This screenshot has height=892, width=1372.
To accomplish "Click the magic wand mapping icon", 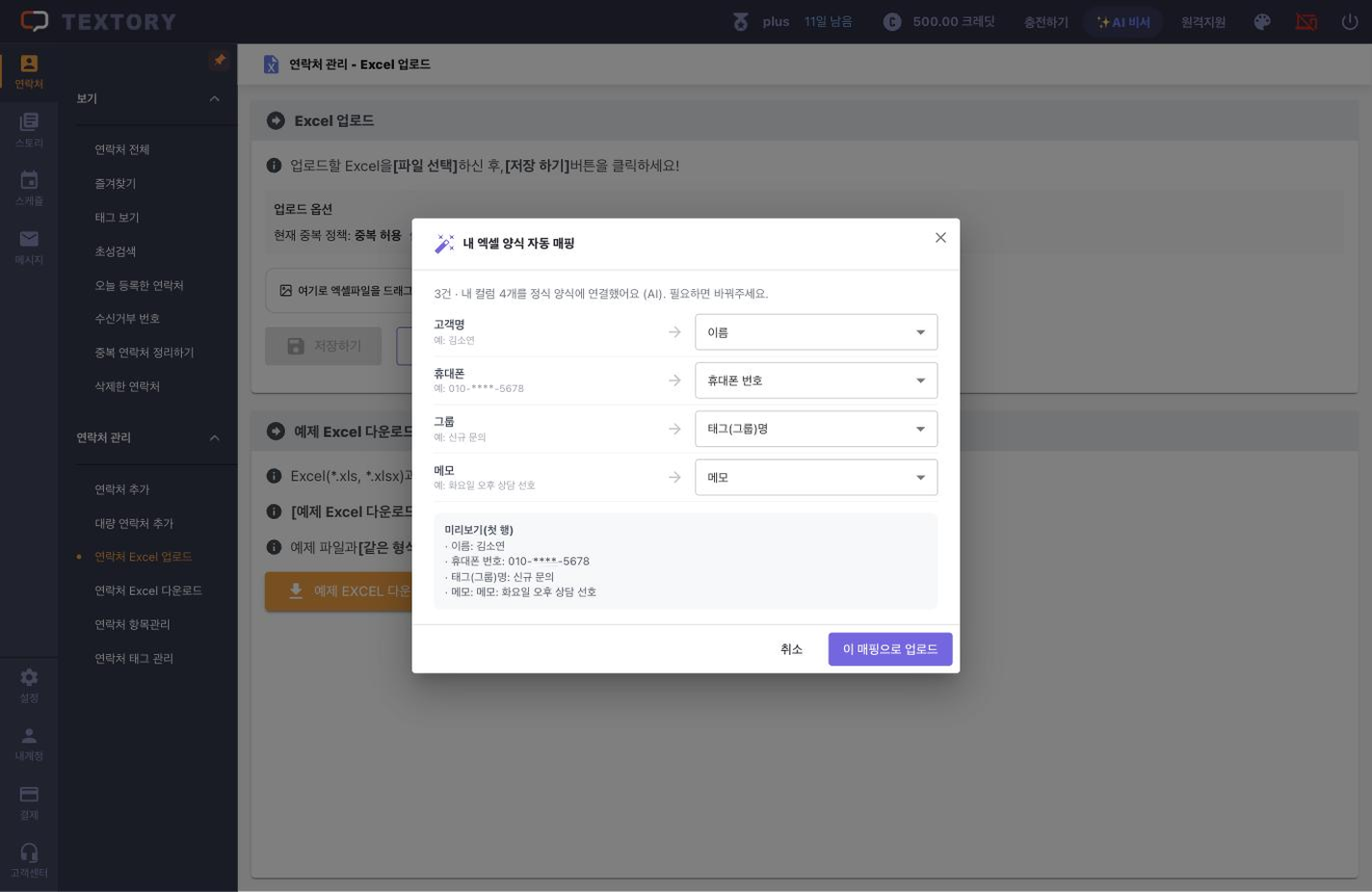I will [444, 244].
